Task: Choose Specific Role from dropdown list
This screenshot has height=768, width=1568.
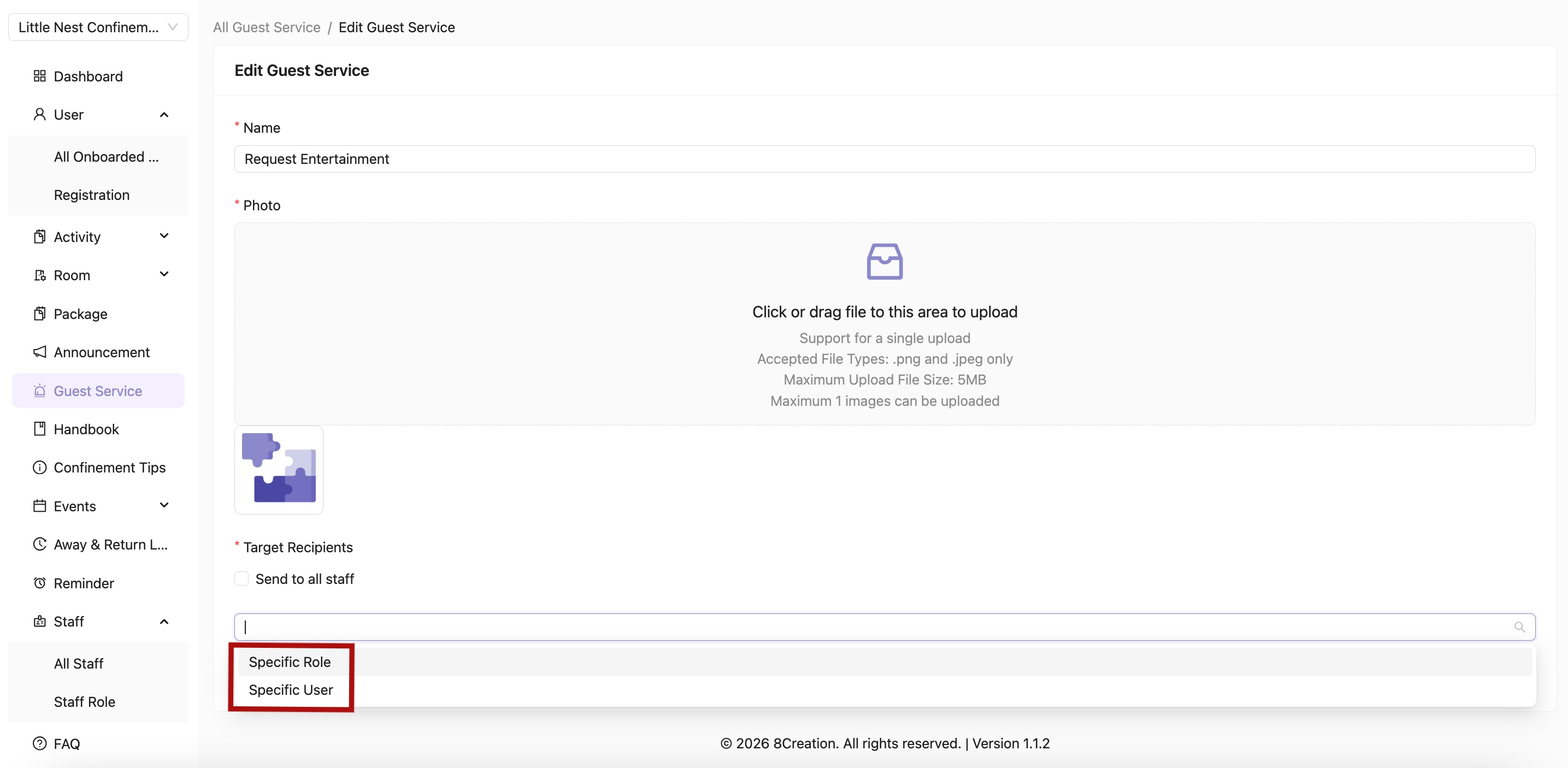Action: tap(290, 662)
